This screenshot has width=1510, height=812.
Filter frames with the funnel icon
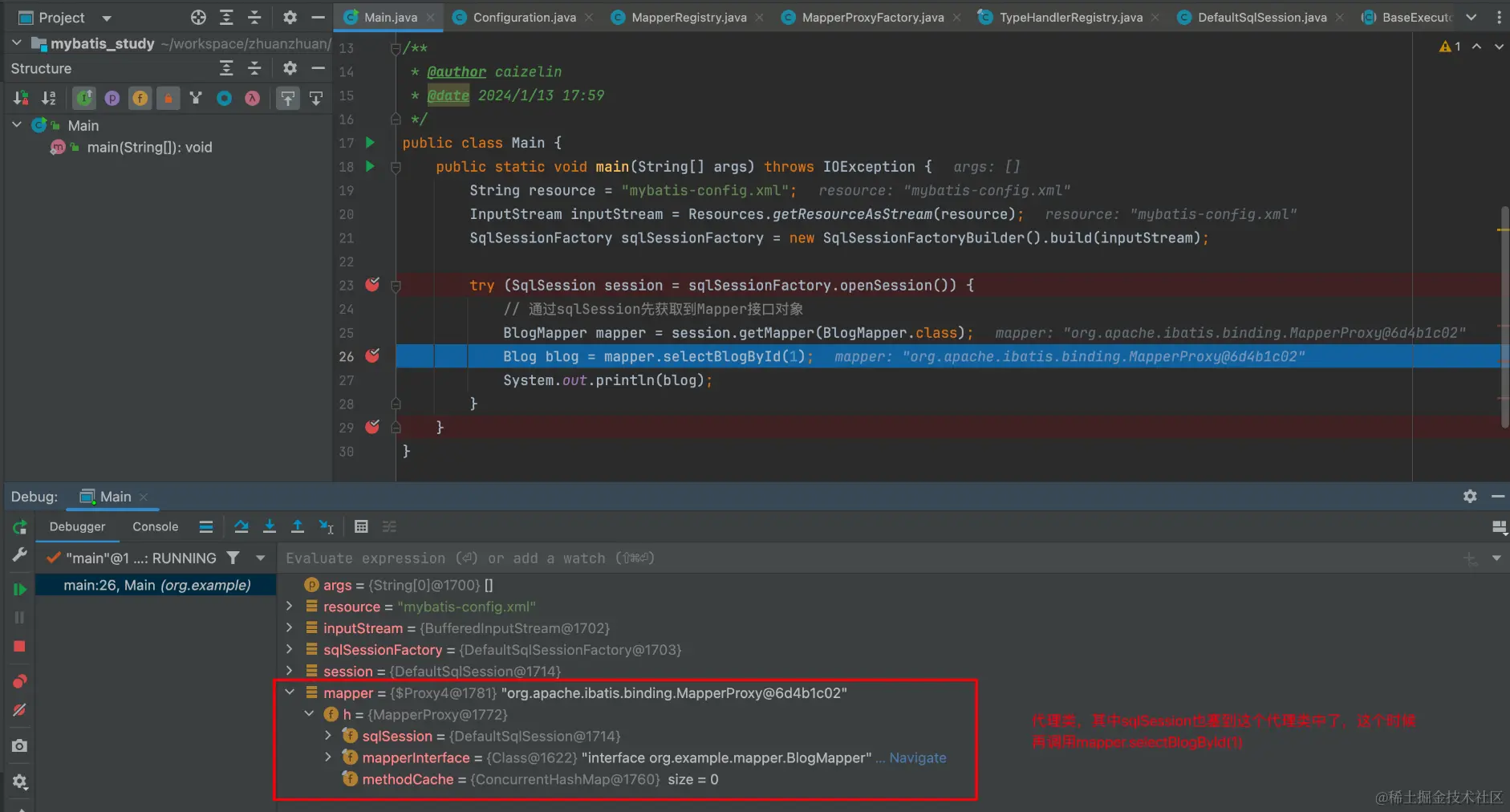233,558
